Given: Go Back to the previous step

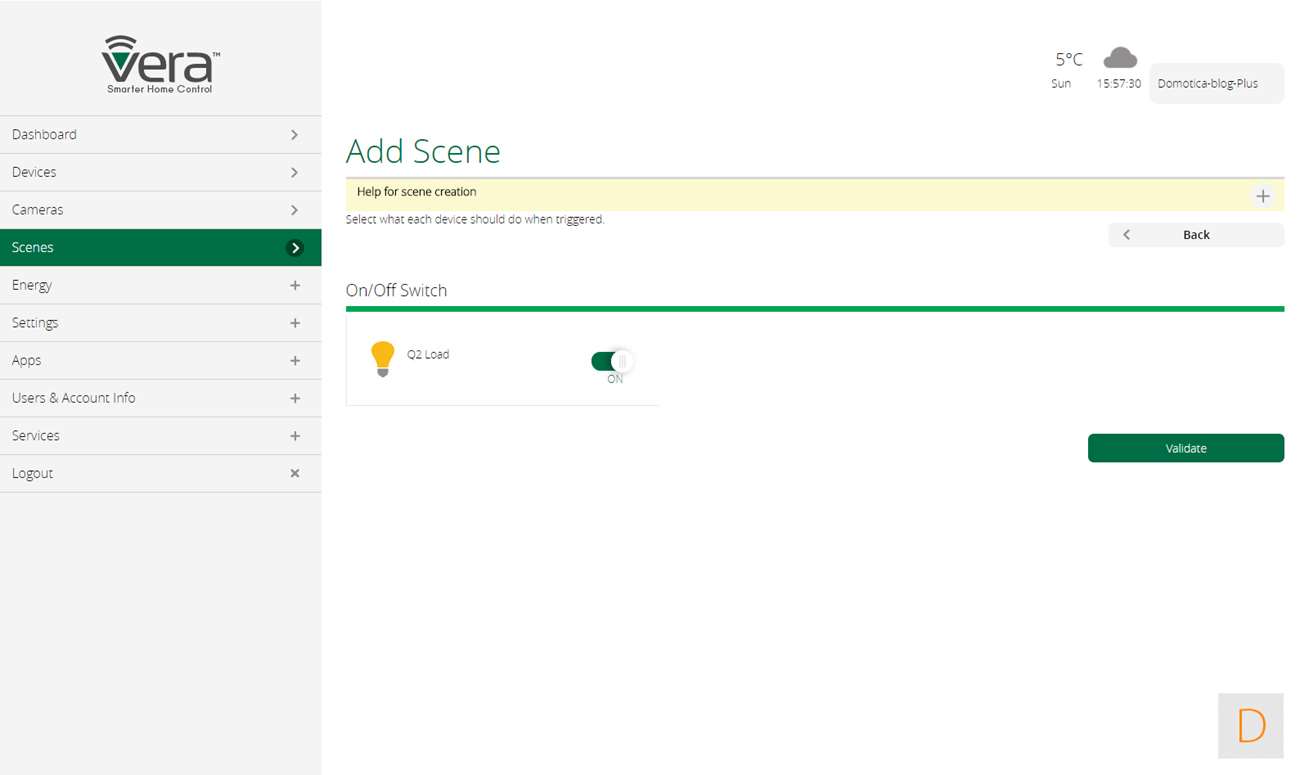Looking at the screenshot, I should coord(1196,235).
